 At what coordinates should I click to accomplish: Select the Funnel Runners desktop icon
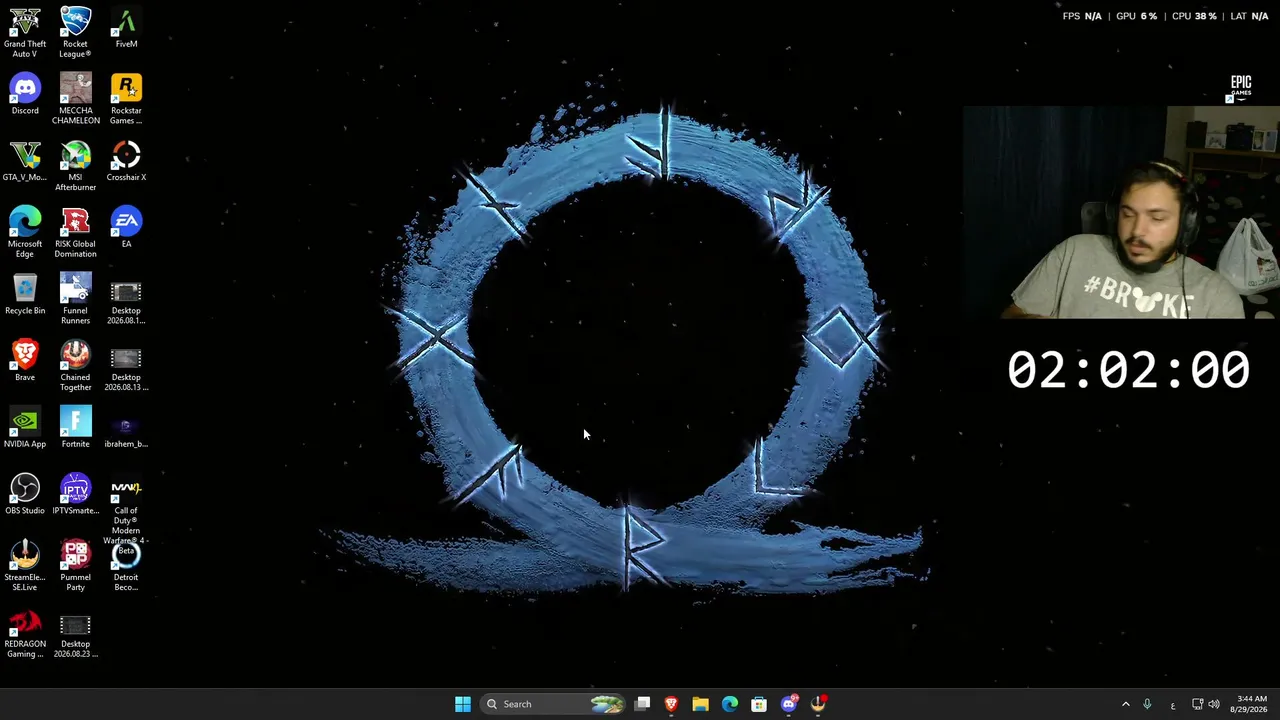coord(75,299)
